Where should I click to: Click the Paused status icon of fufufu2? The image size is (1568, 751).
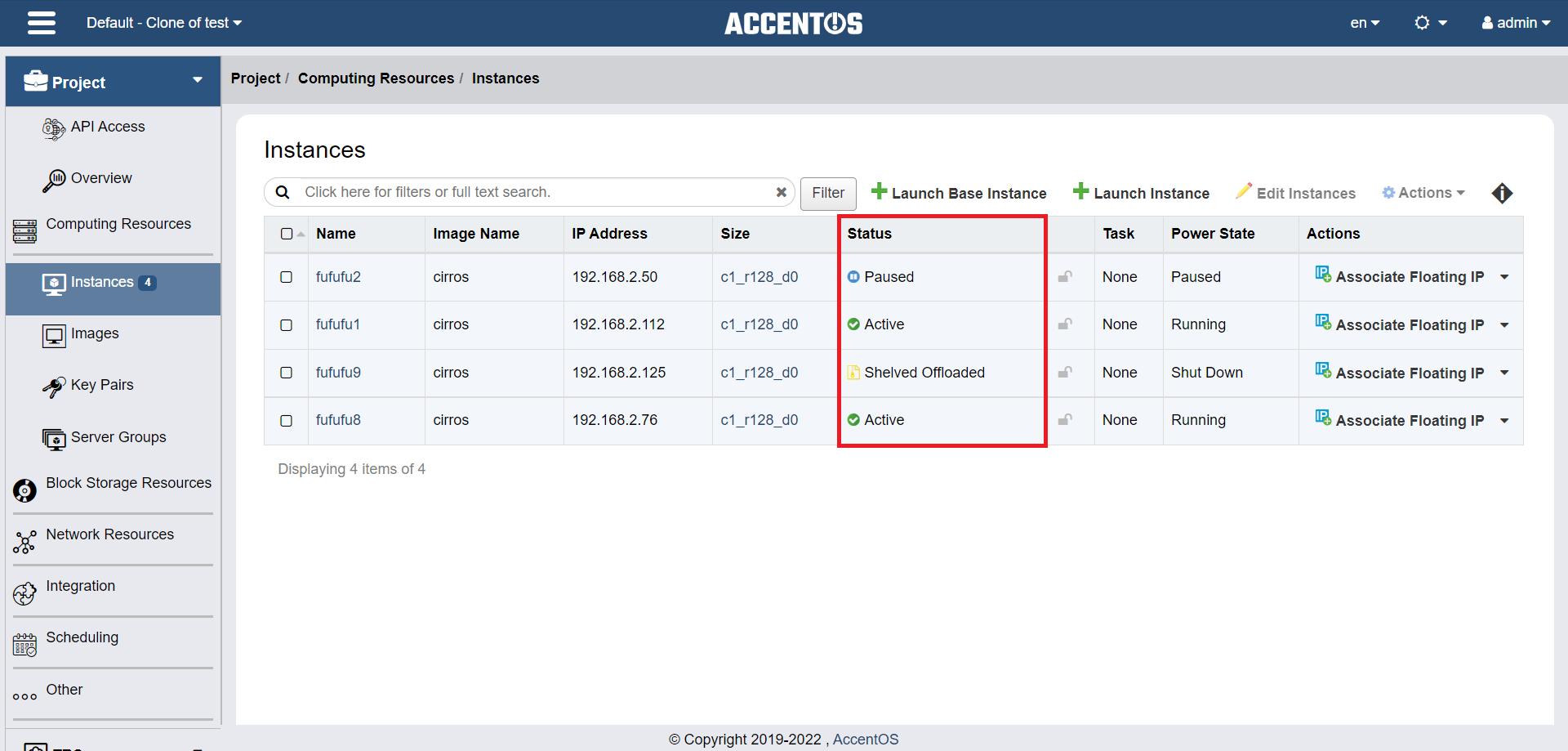tap(853, 277)
